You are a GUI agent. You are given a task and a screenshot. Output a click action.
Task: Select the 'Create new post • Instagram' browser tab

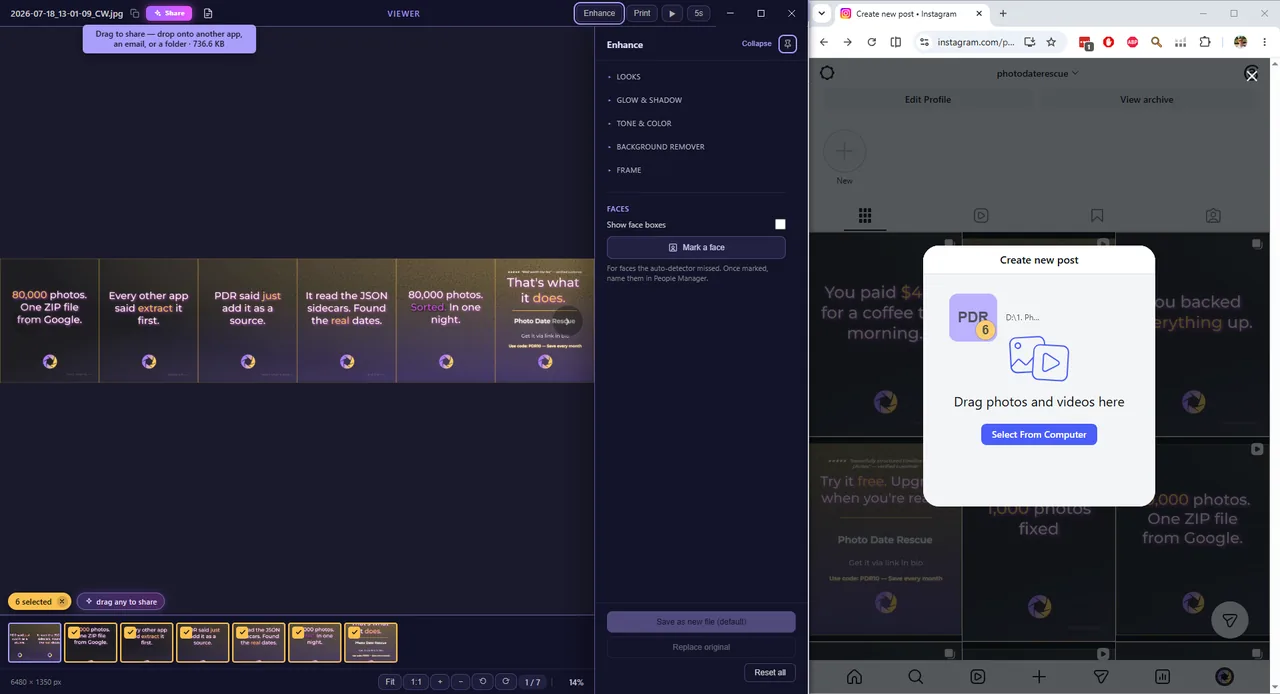(x=910, y=14)
